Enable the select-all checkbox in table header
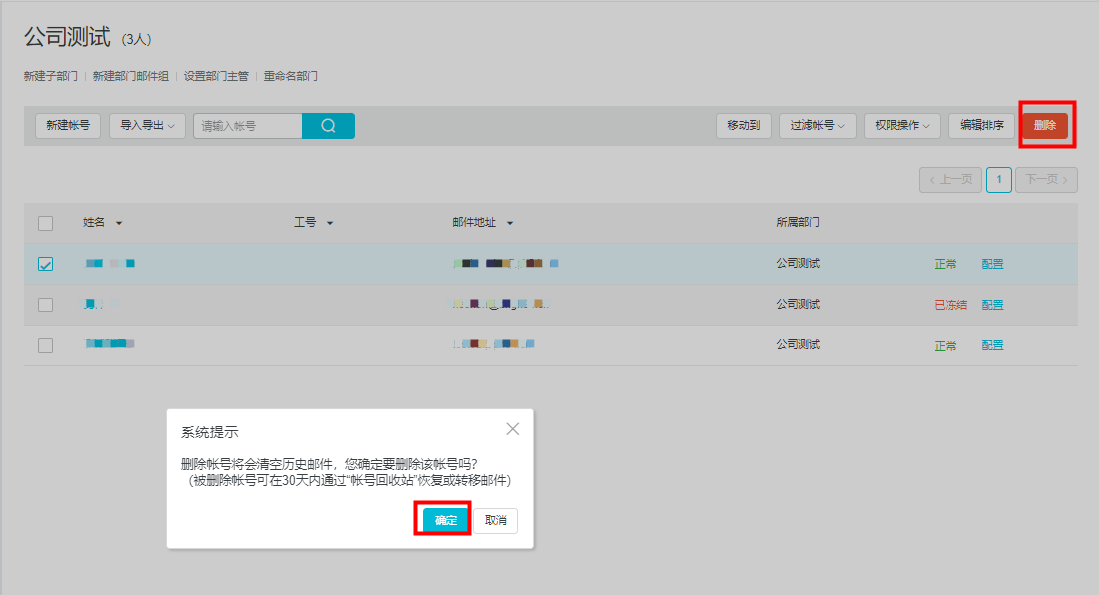 [x=44, y=222]
